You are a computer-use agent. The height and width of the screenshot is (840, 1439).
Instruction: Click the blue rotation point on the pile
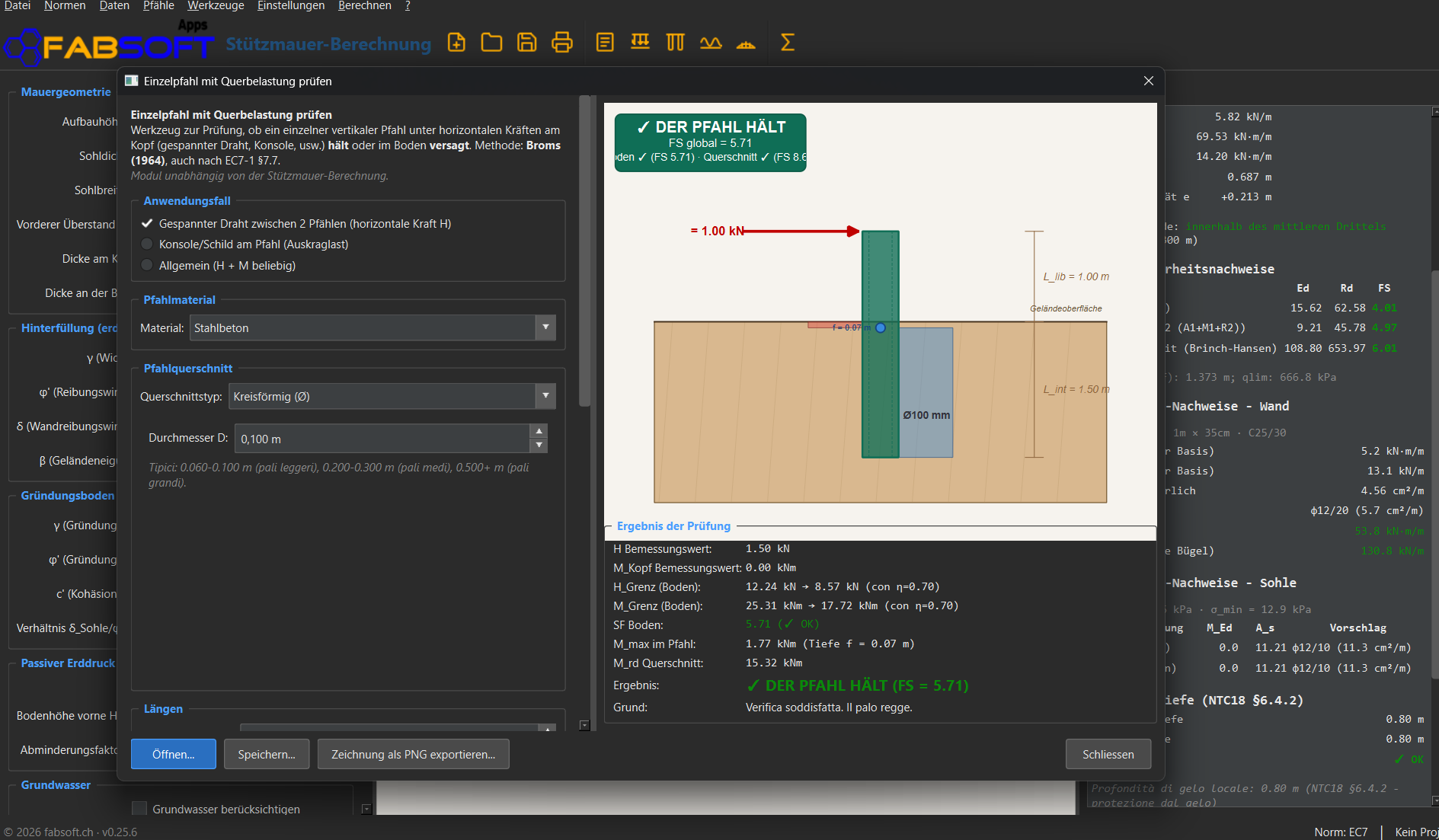pyautogui.click(x=881, y=327)
